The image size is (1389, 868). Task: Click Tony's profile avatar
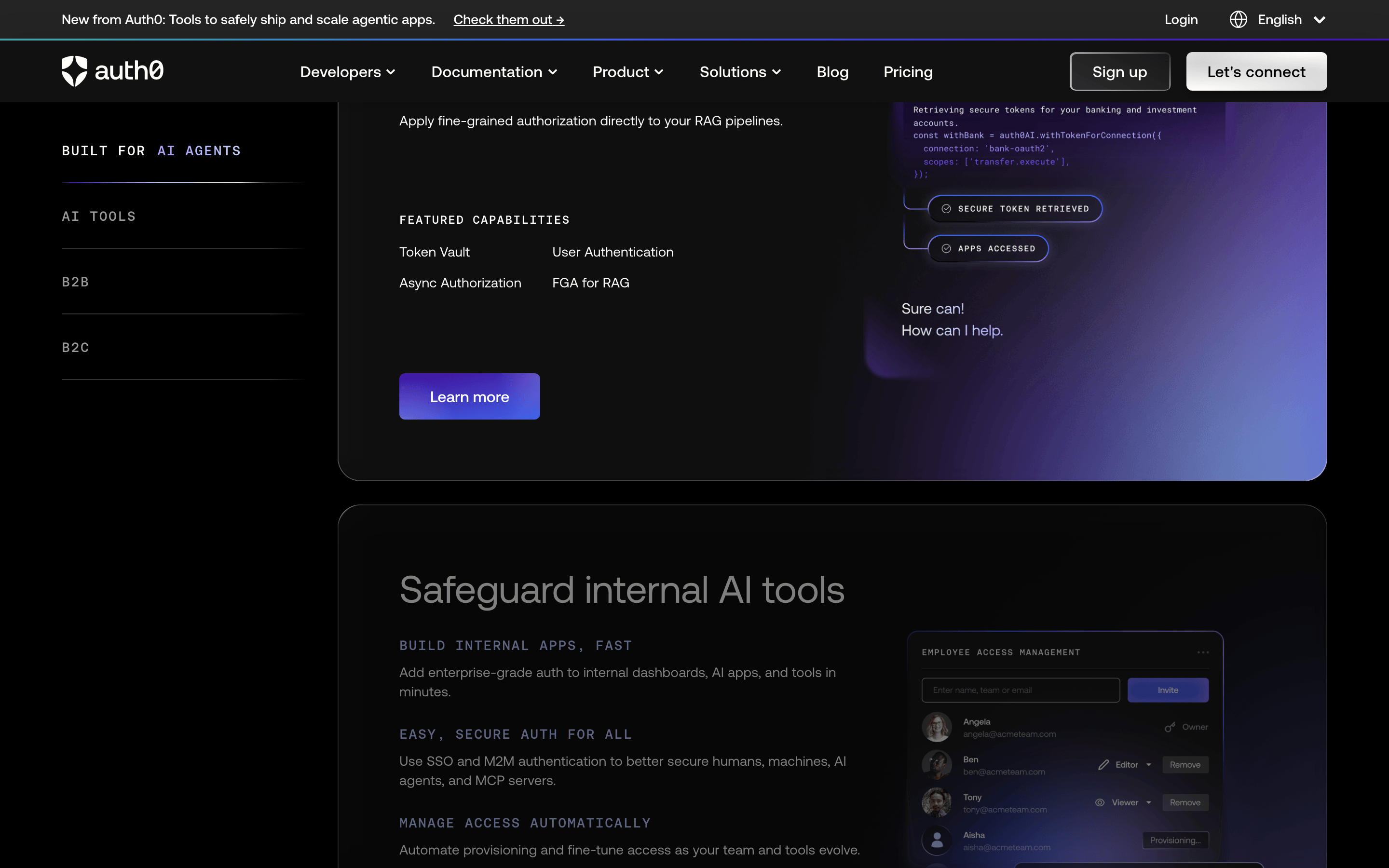(x=937, y=802)
